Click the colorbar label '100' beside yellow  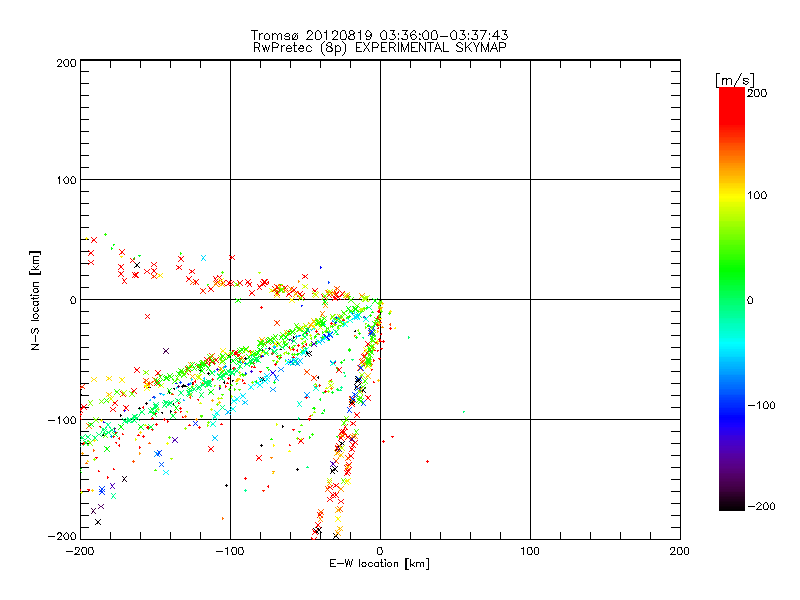point(757,195)
